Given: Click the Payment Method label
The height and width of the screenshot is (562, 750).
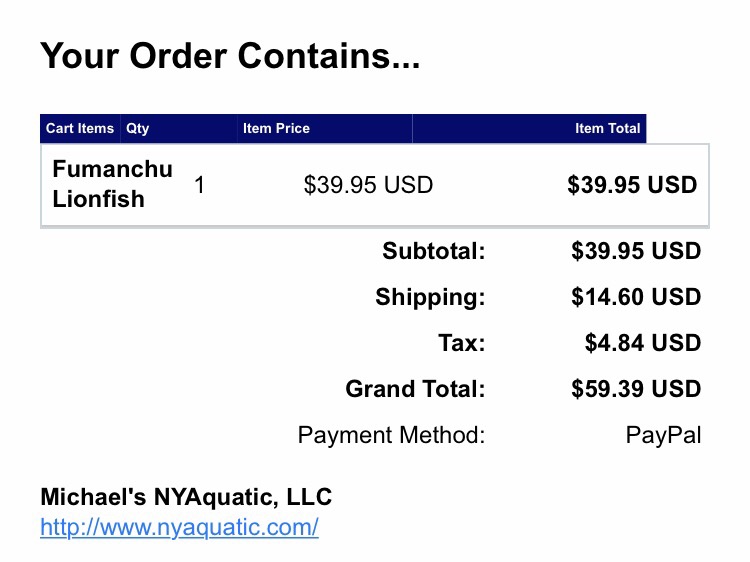Looking at the screenshot, I should (391, 435).
